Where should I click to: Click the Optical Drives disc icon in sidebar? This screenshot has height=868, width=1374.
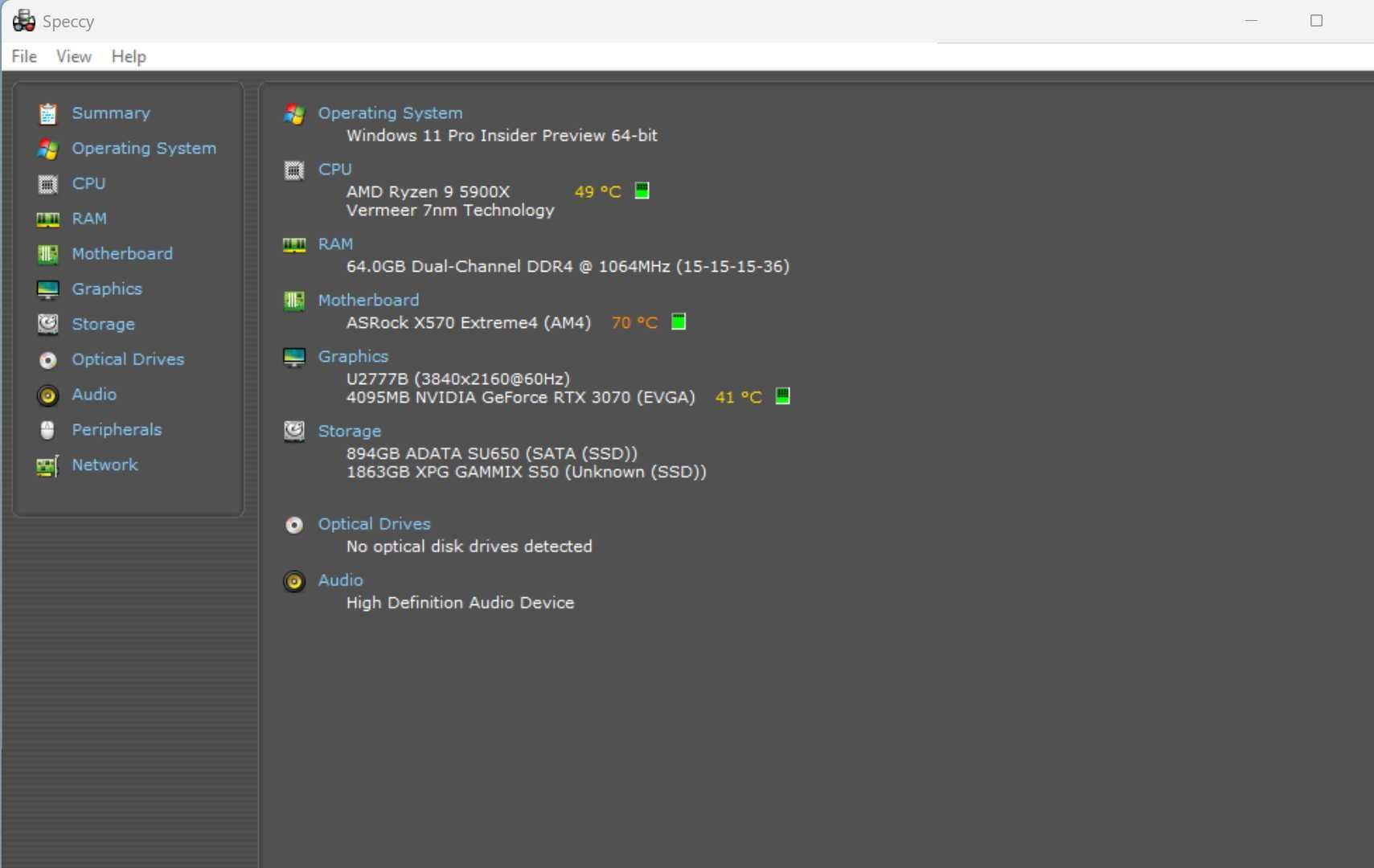click(47, 360)
